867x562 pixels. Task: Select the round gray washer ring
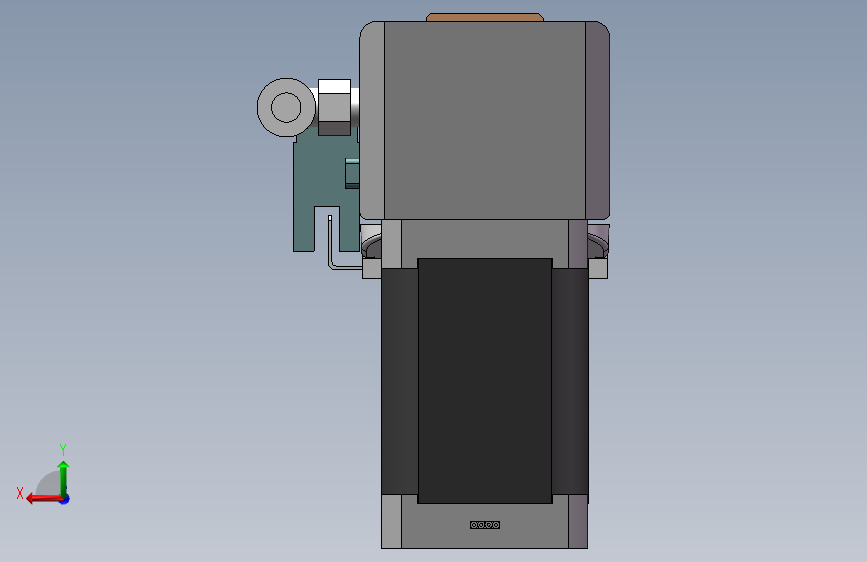(286, 107)
